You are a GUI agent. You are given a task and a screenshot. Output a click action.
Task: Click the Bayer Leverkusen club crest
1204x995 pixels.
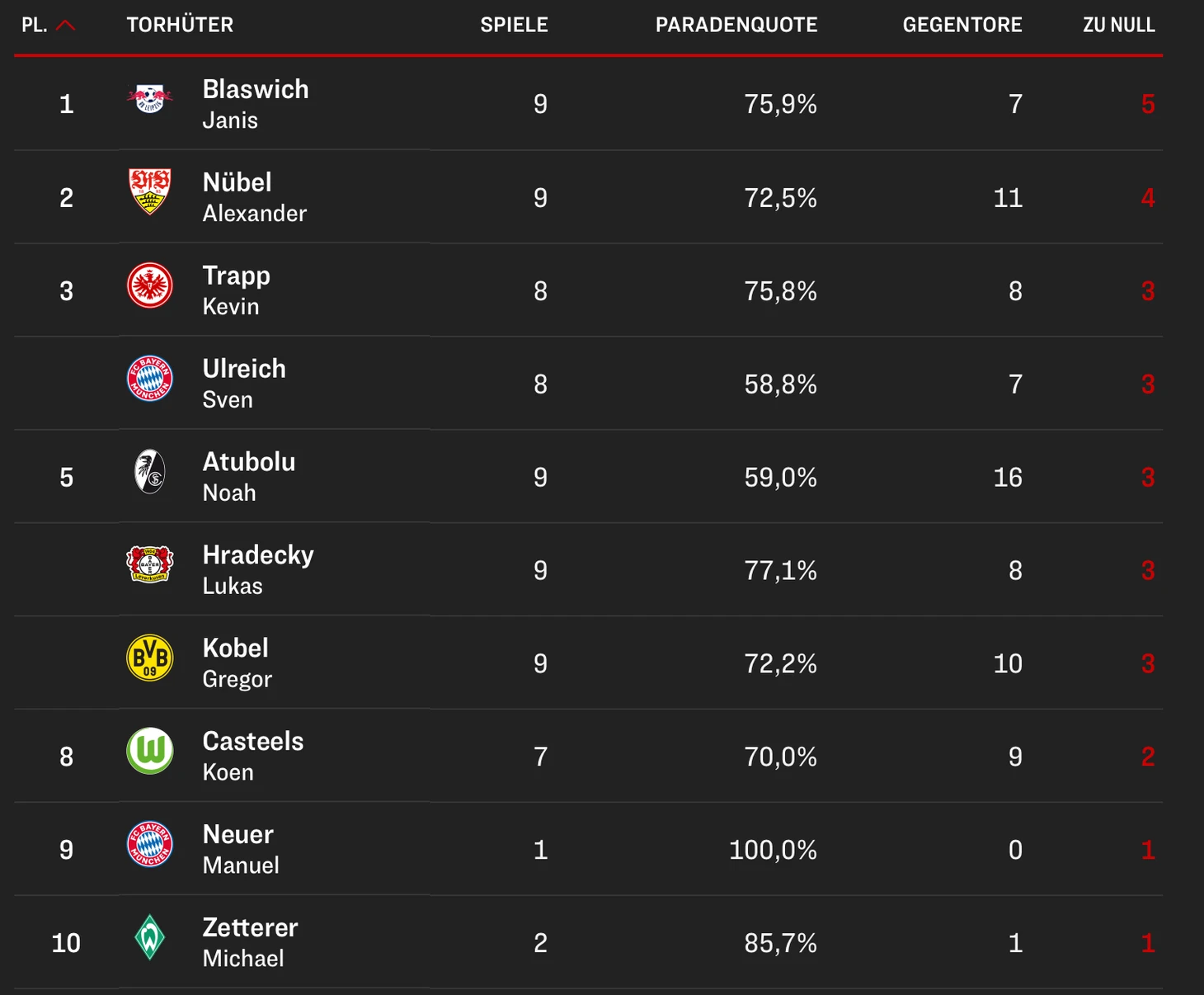point(149,565)
